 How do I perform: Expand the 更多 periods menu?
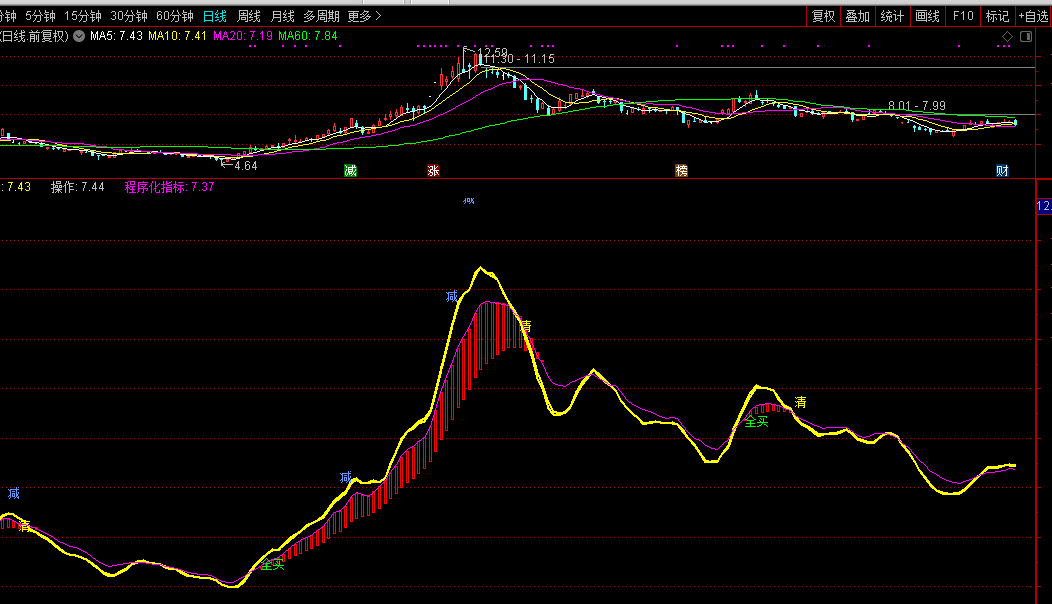364,16
